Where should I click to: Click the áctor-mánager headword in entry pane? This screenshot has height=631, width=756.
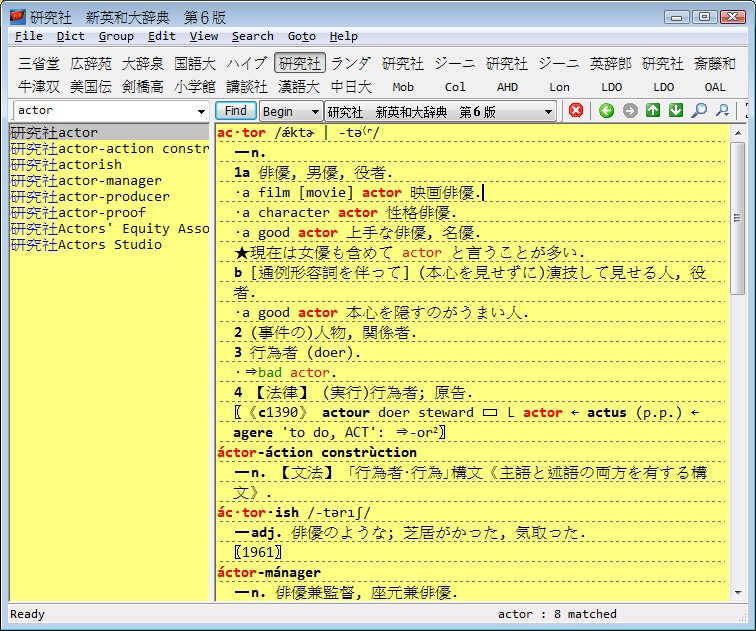click(269, 573)
